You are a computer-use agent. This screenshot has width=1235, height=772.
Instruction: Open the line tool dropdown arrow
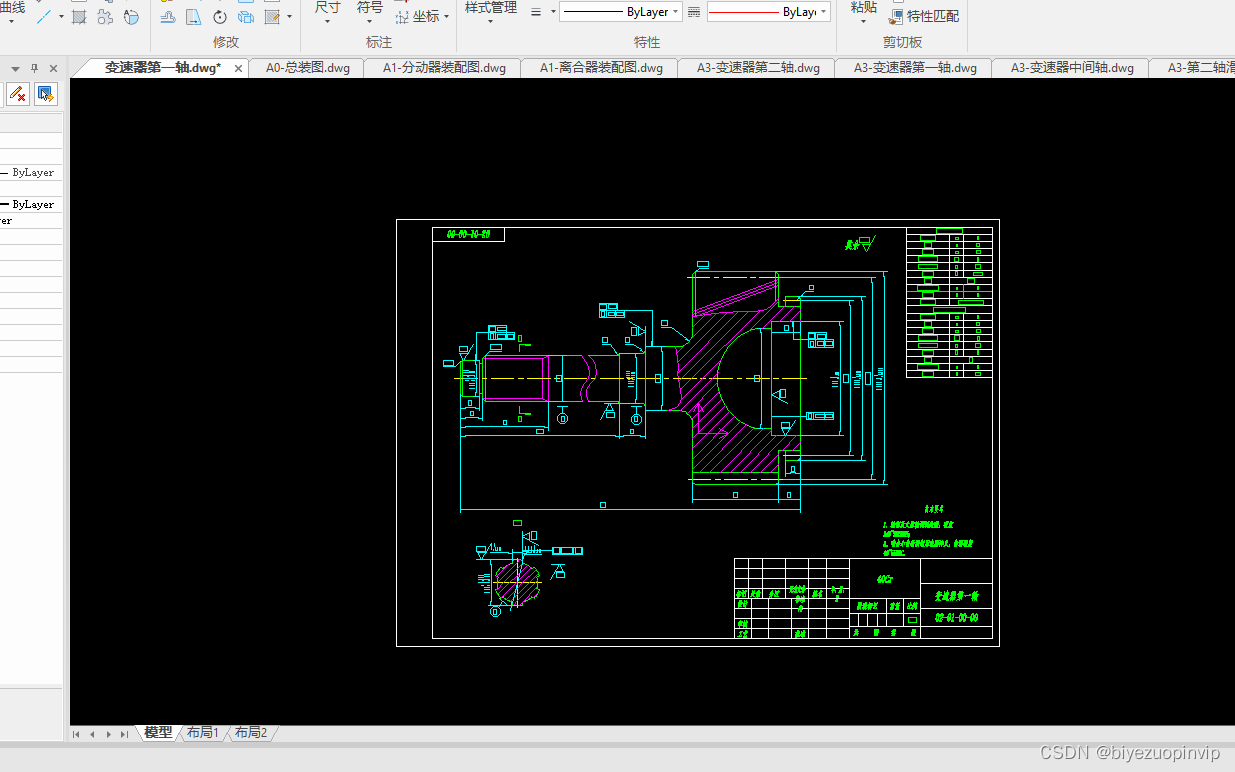[x=61, y=17]
